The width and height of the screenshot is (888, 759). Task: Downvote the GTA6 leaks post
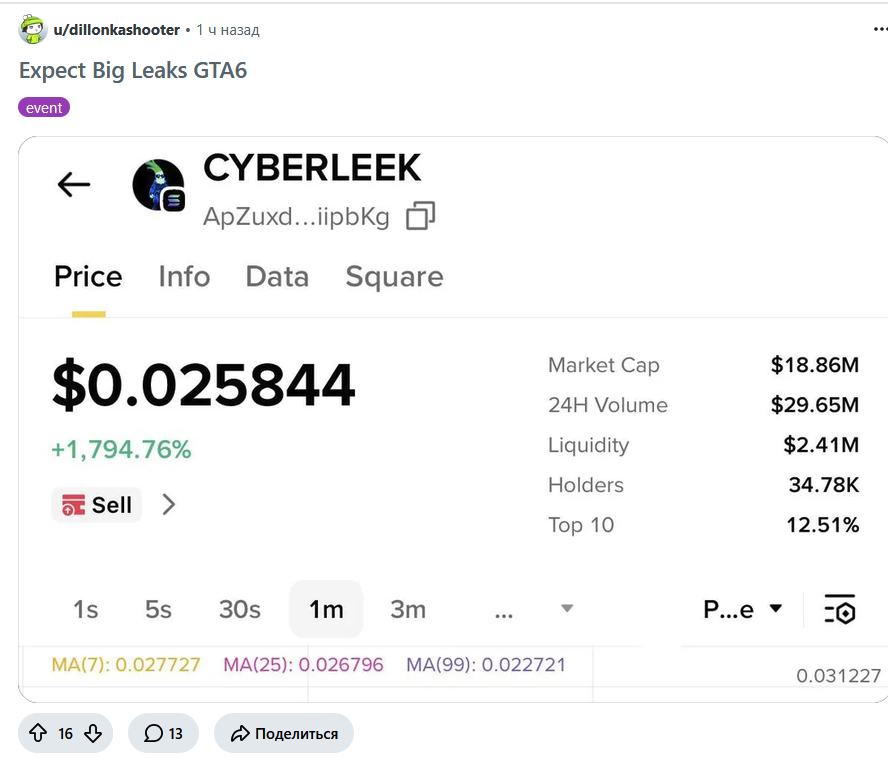pyautogui.click(x=93, y=733)
